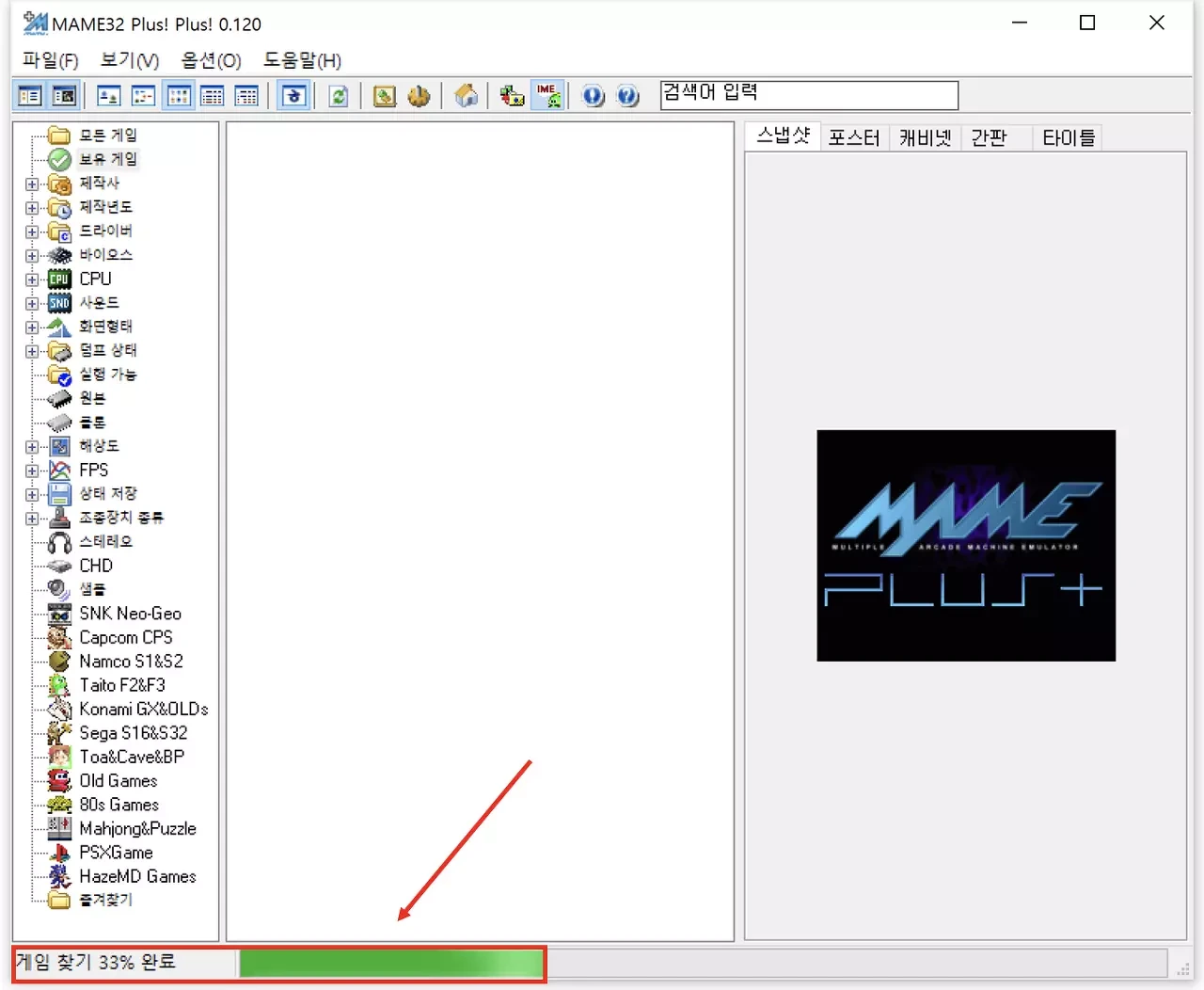
Task: Select the Capcom CPS category icon
Action: pos(58,637)
